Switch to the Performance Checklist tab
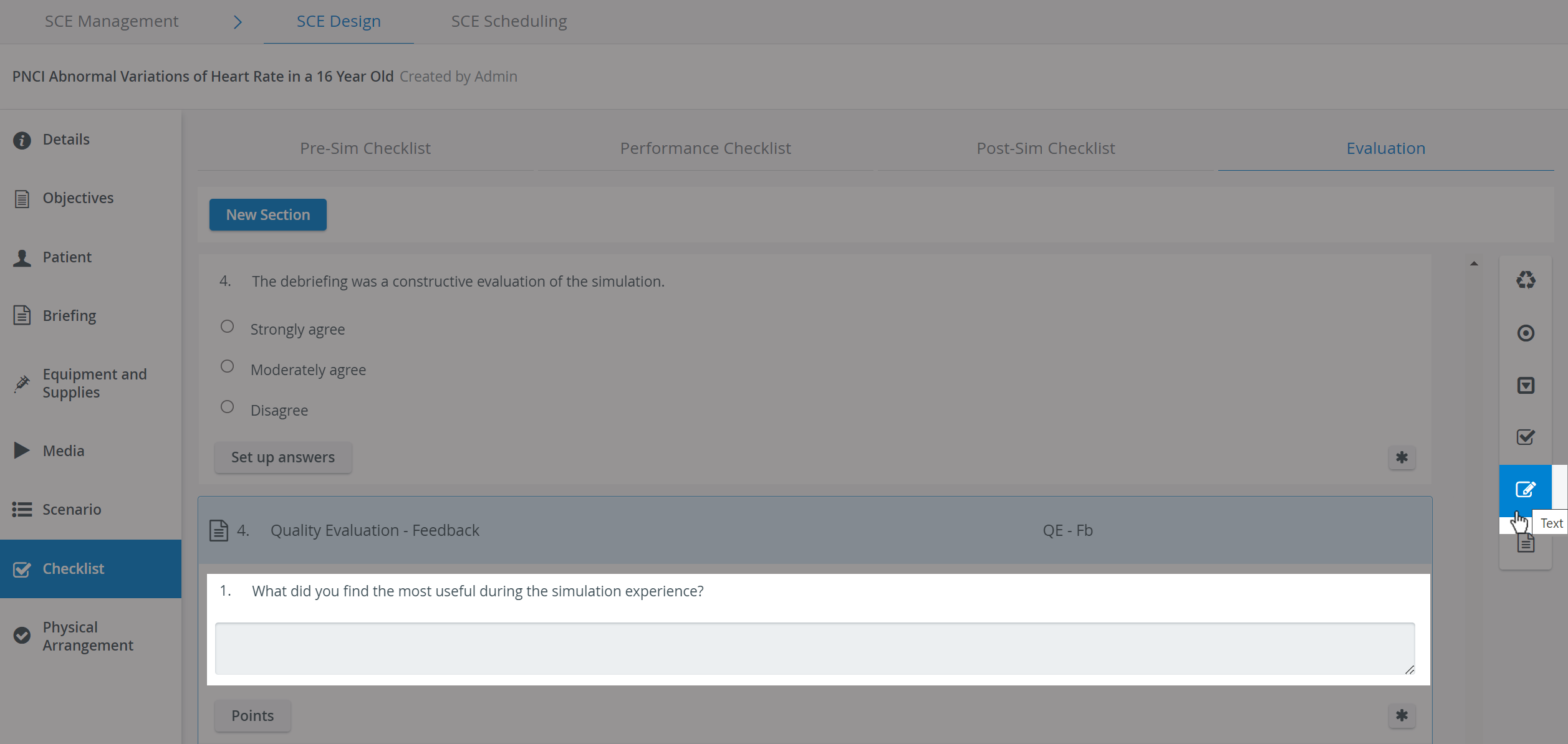This screenshot has height=744, width=1568. [705, 148]
